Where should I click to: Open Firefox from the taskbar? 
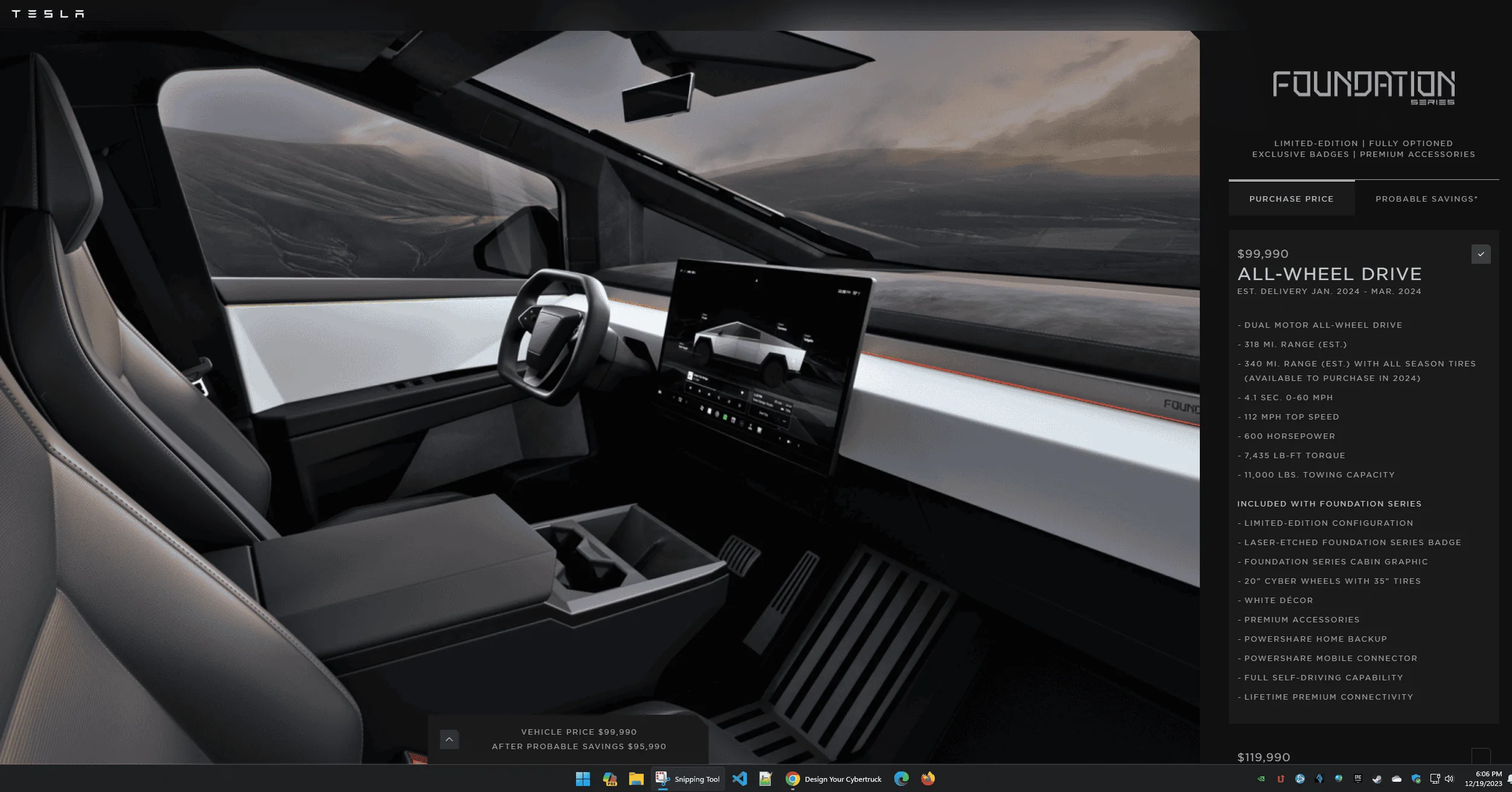tap(928, 779)
